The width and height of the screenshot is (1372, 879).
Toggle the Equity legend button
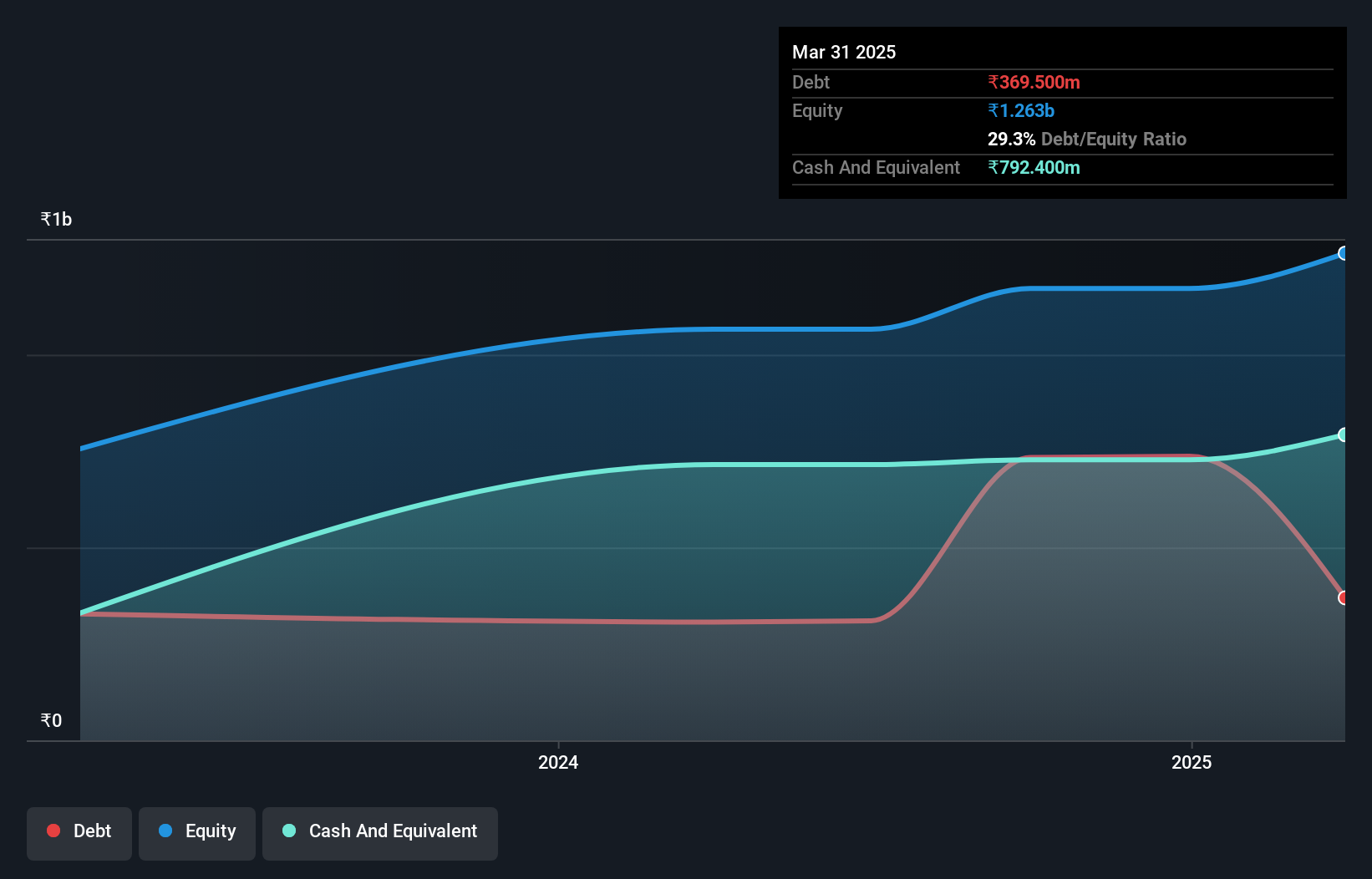pos(197,833)
